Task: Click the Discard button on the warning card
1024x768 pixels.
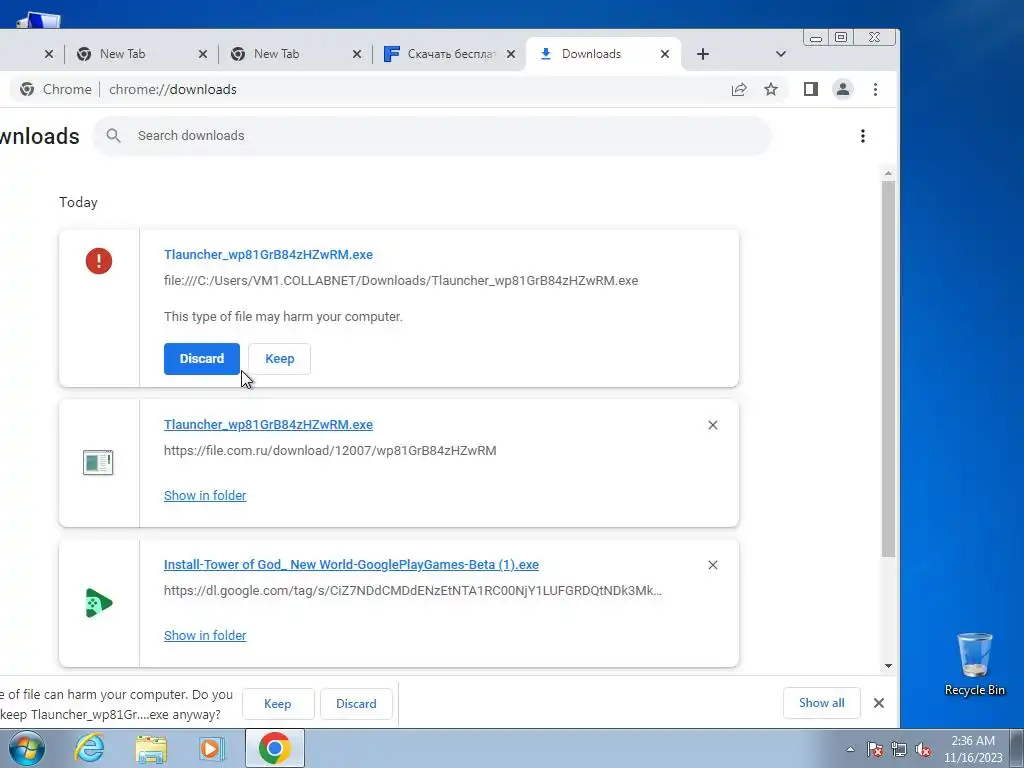Action: click(201, 359)
